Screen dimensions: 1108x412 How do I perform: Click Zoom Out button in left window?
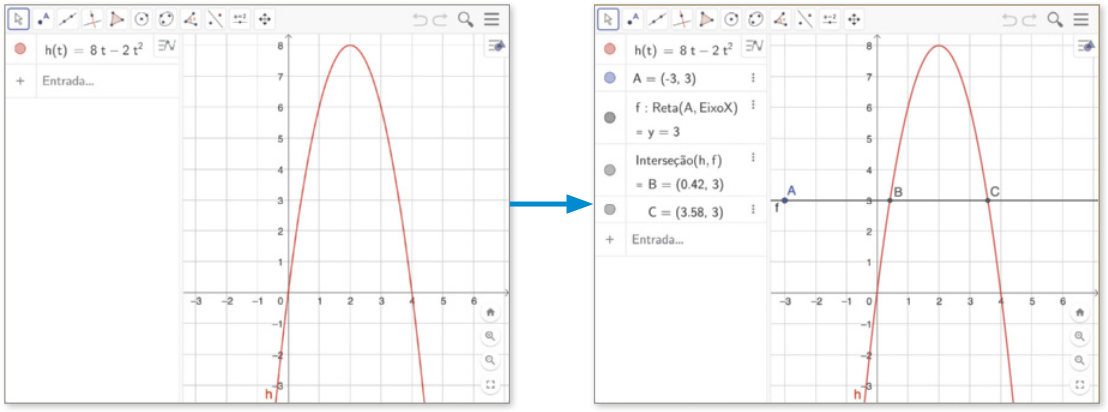point(490,360)
